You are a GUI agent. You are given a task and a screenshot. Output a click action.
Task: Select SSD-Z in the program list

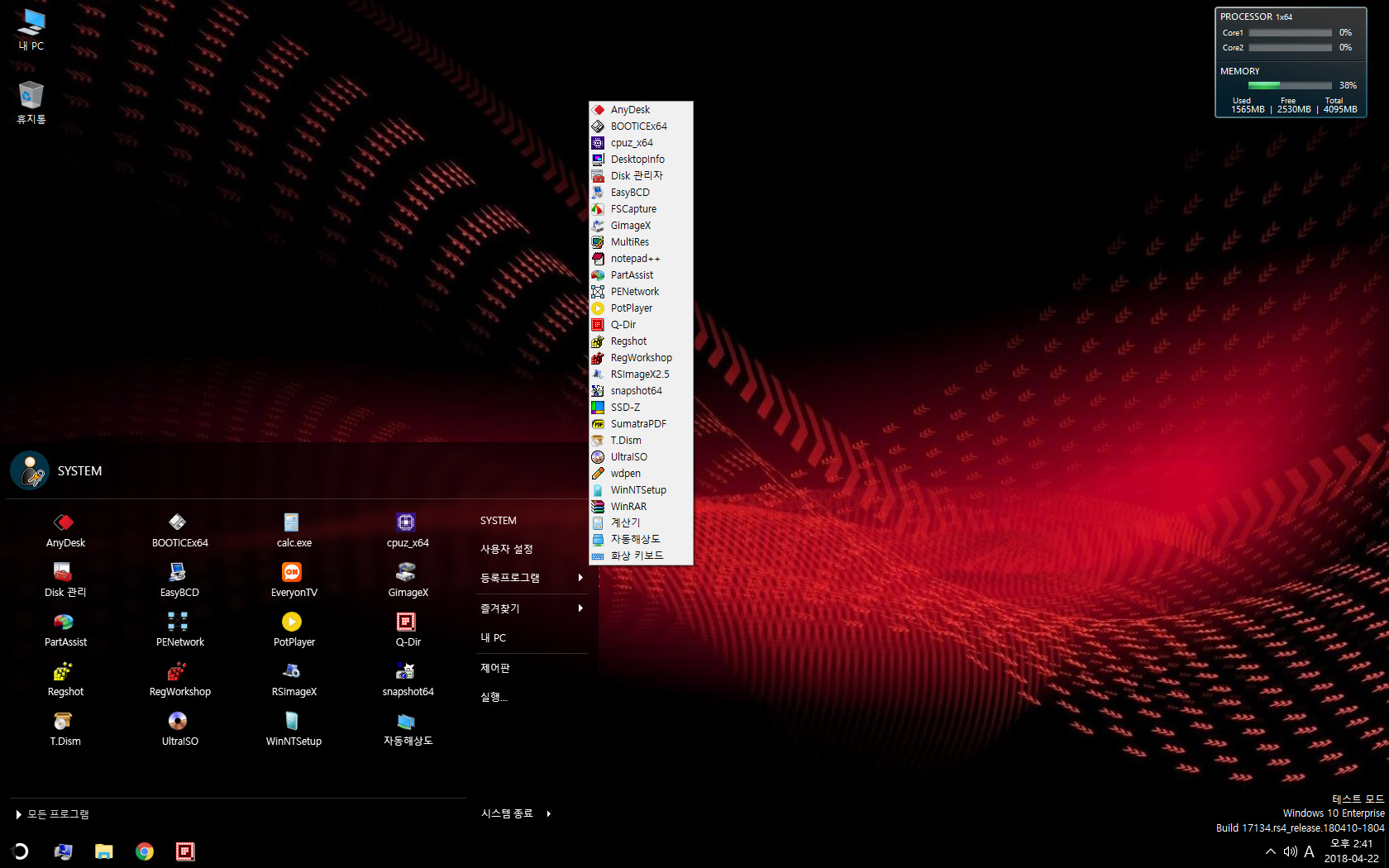pos(641,408)
